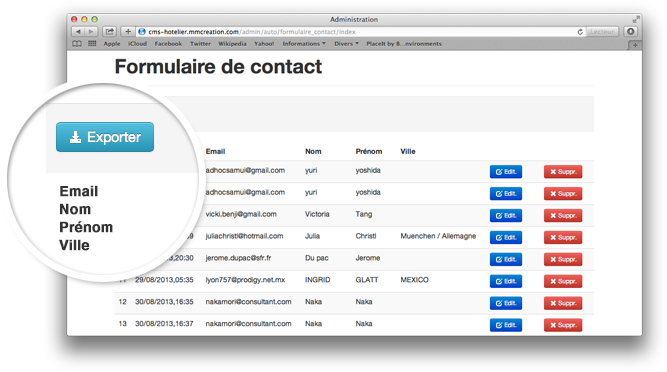Open the Share icon in Safari toolbar

coord(109,31)
